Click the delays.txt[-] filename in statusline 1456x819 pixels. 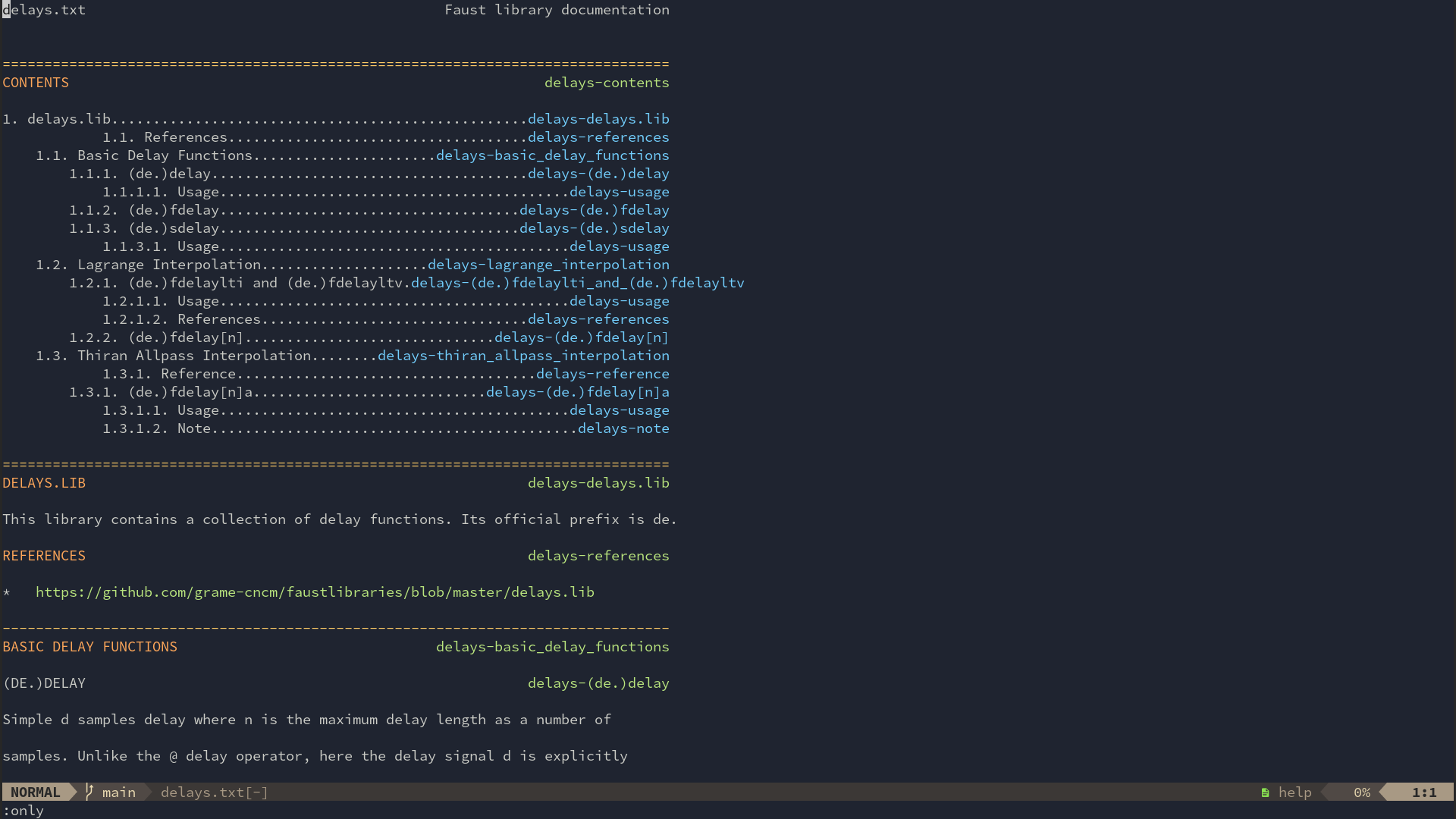pos(214,792)
